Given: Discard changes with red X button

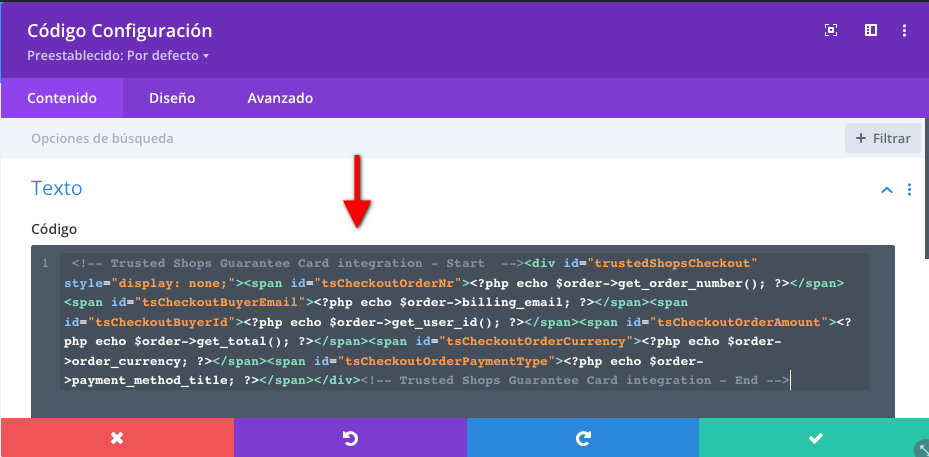Looking at the screenshot, I should pyautogui.click(x=117, y=438).
